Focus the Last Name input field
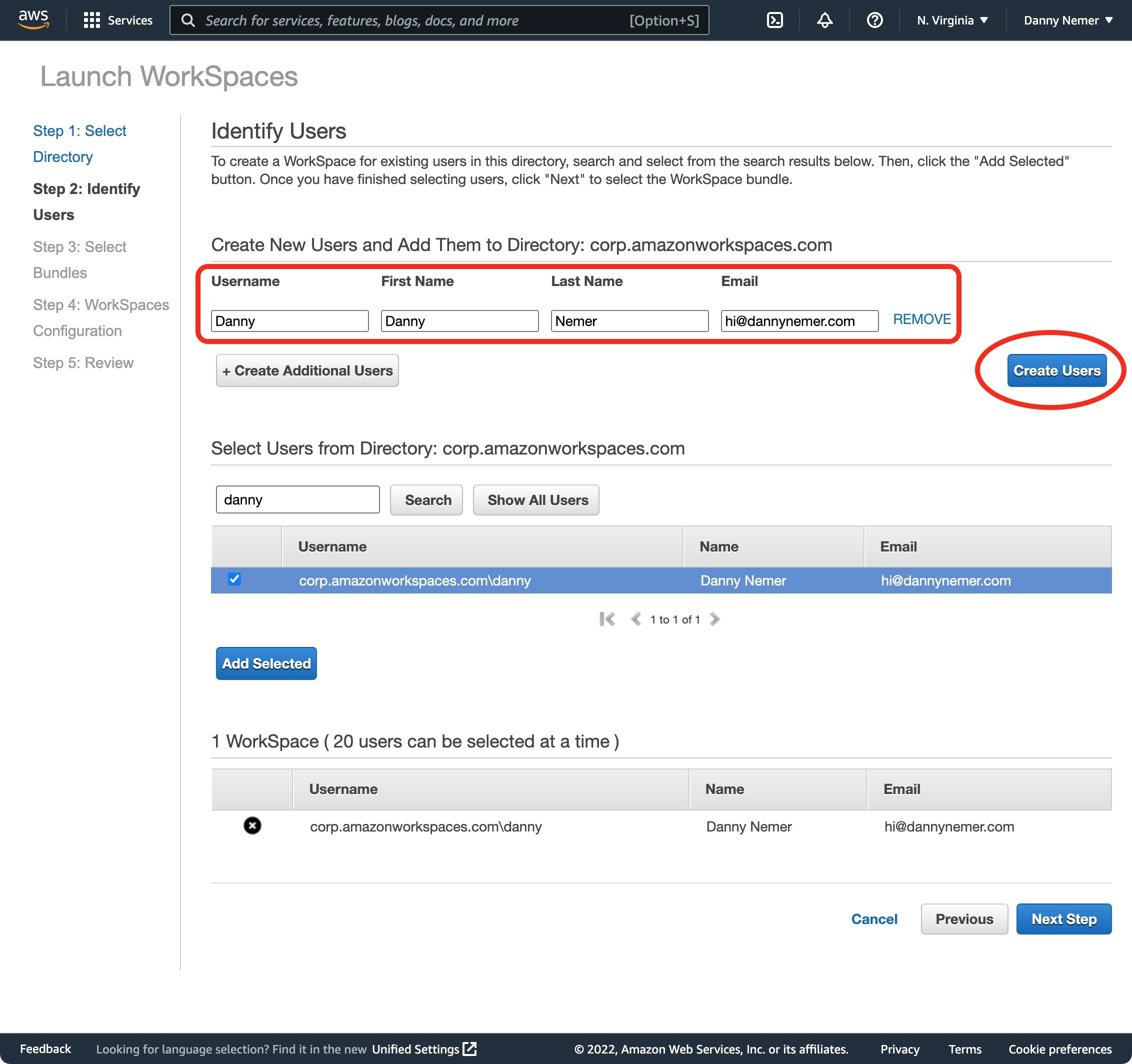1132x1064 pixels. 629,321
